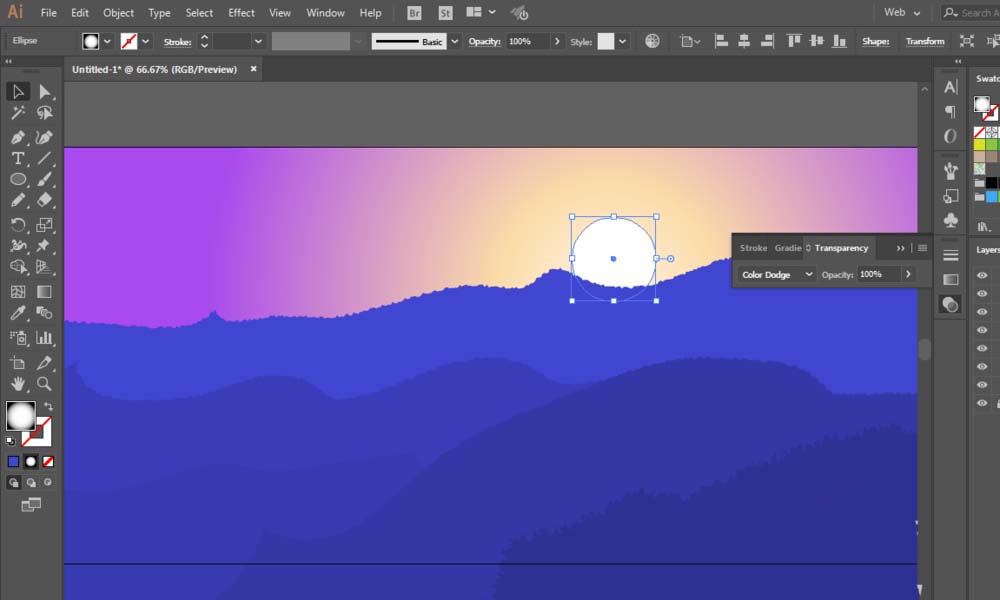The width and height of the screenshot is (1000, 600).
Task: Choose the Lasso tool
Action: [44, 113]
